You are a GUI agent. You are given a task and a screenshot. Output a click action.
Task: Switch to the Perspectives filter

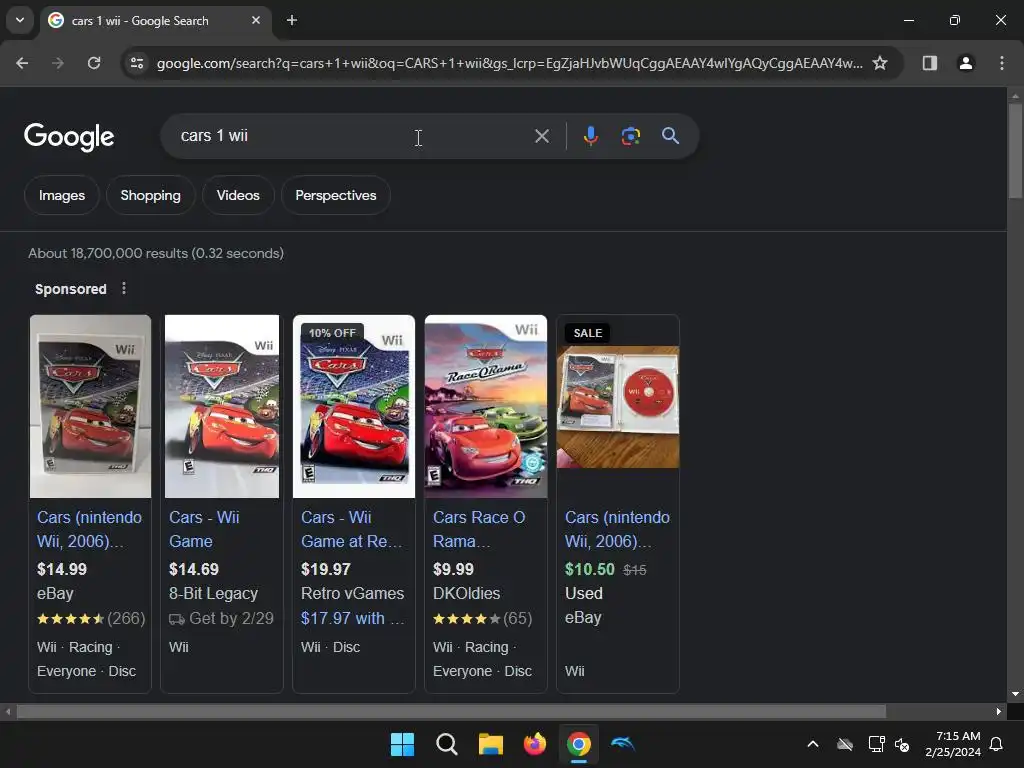coord(336,195)
